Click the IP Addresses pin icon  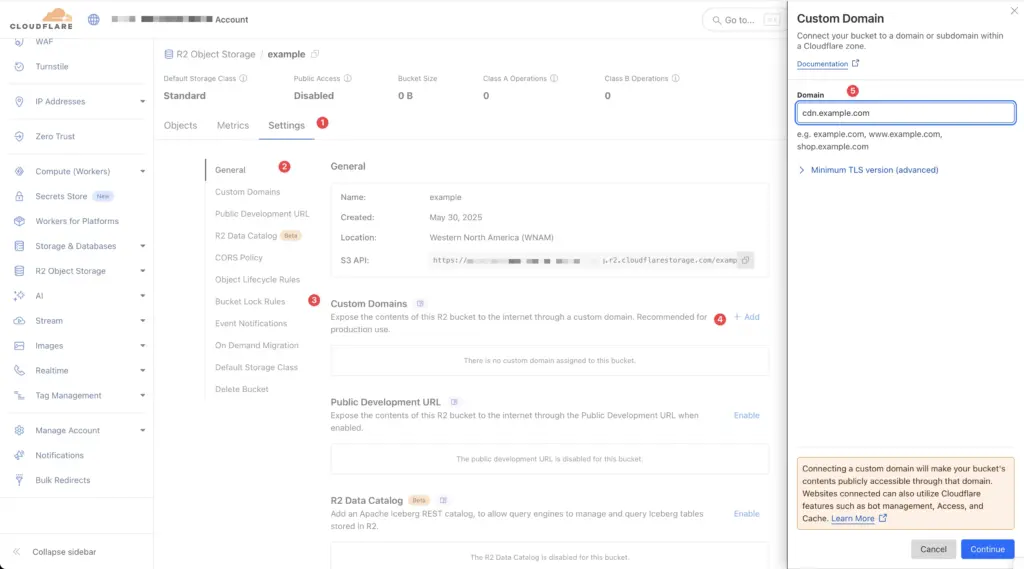pos(19,101)
